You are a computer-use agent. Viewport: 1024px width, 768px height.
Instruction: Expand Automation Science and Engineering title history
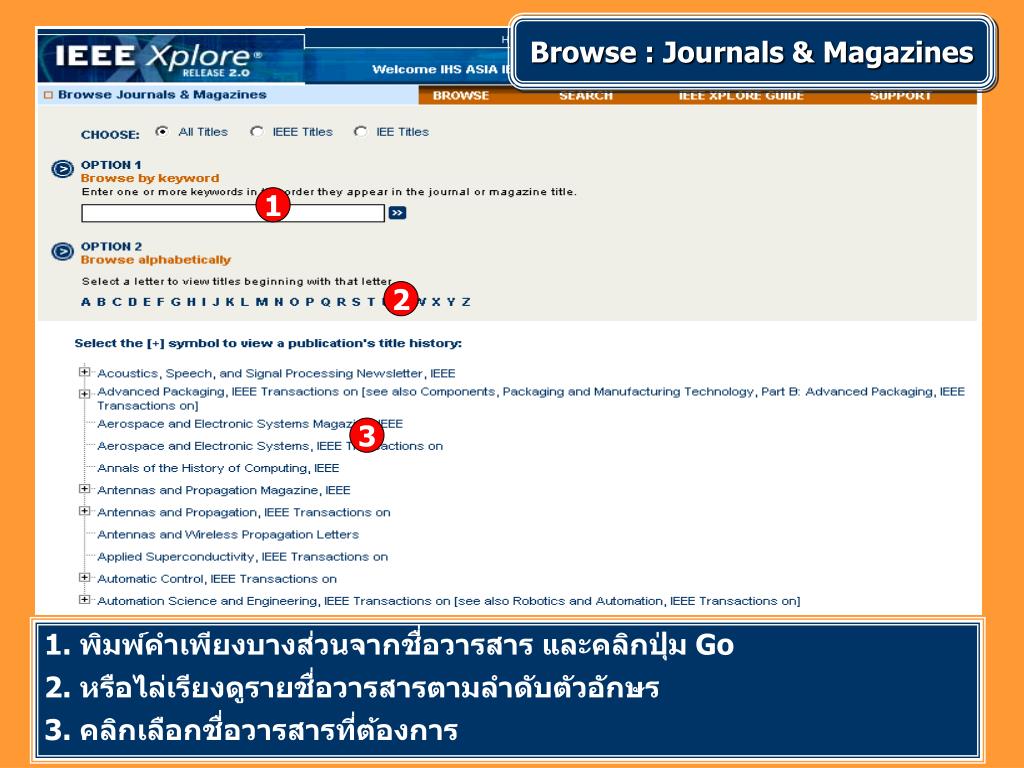84,600
